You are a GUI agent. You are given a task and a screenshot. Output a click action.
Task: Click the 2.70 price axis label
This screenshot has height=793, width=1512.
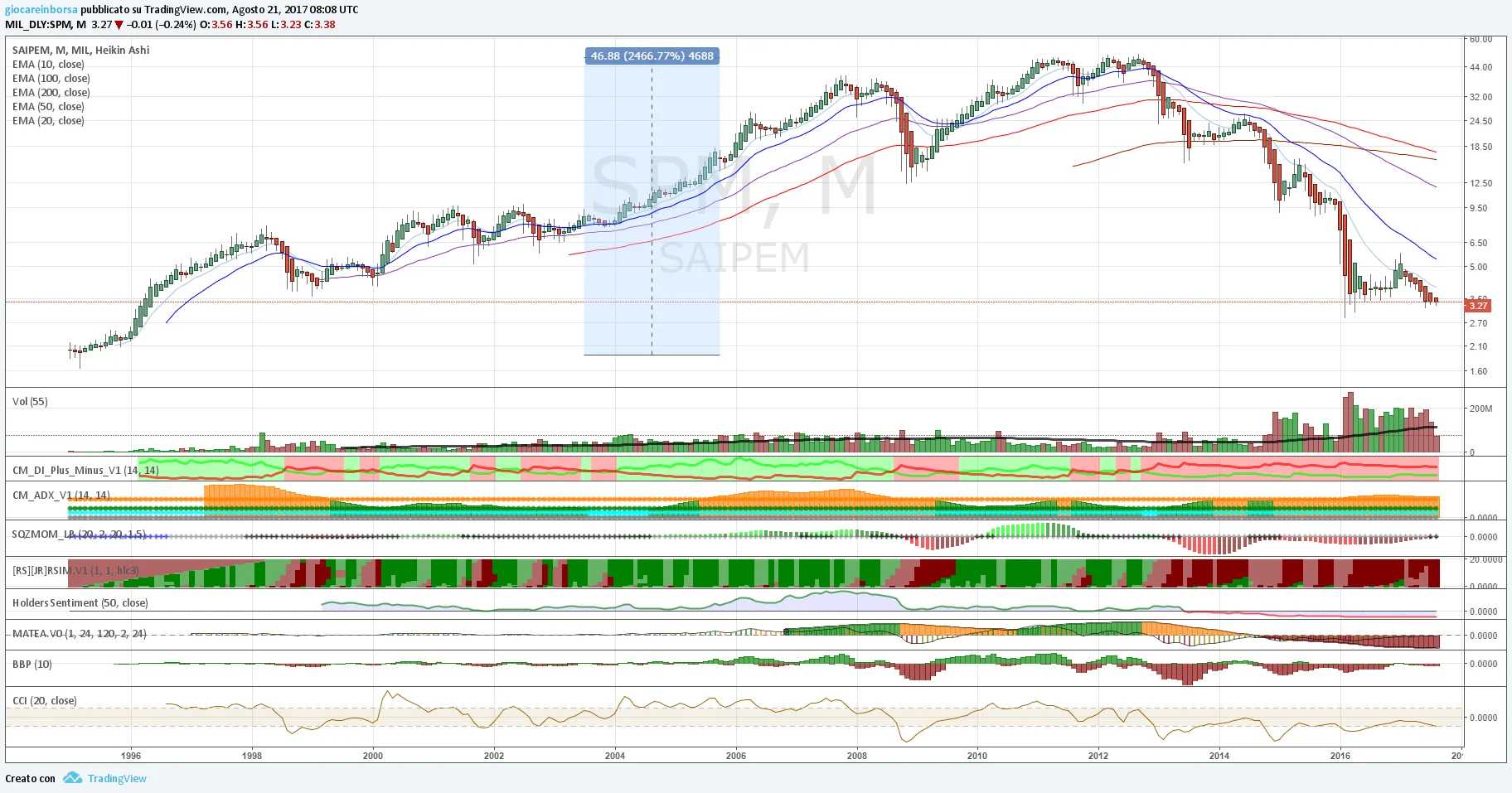pos(1478,323)
